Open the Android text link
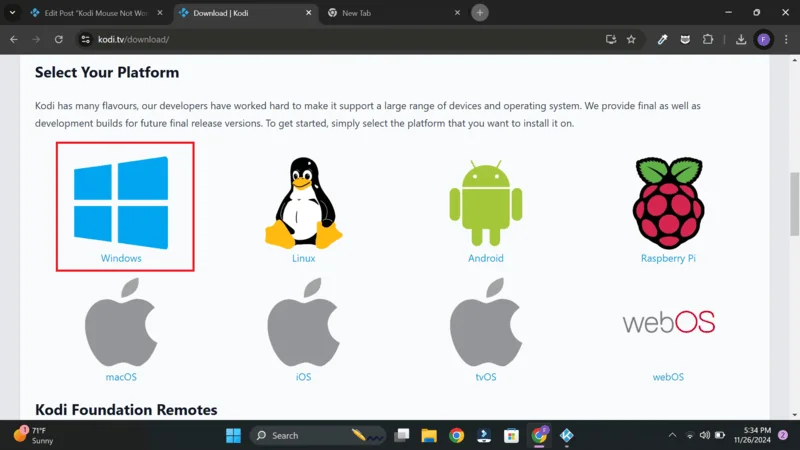Image resolution: width=800 pixels, height=450 pixels. tap(486, 258)
